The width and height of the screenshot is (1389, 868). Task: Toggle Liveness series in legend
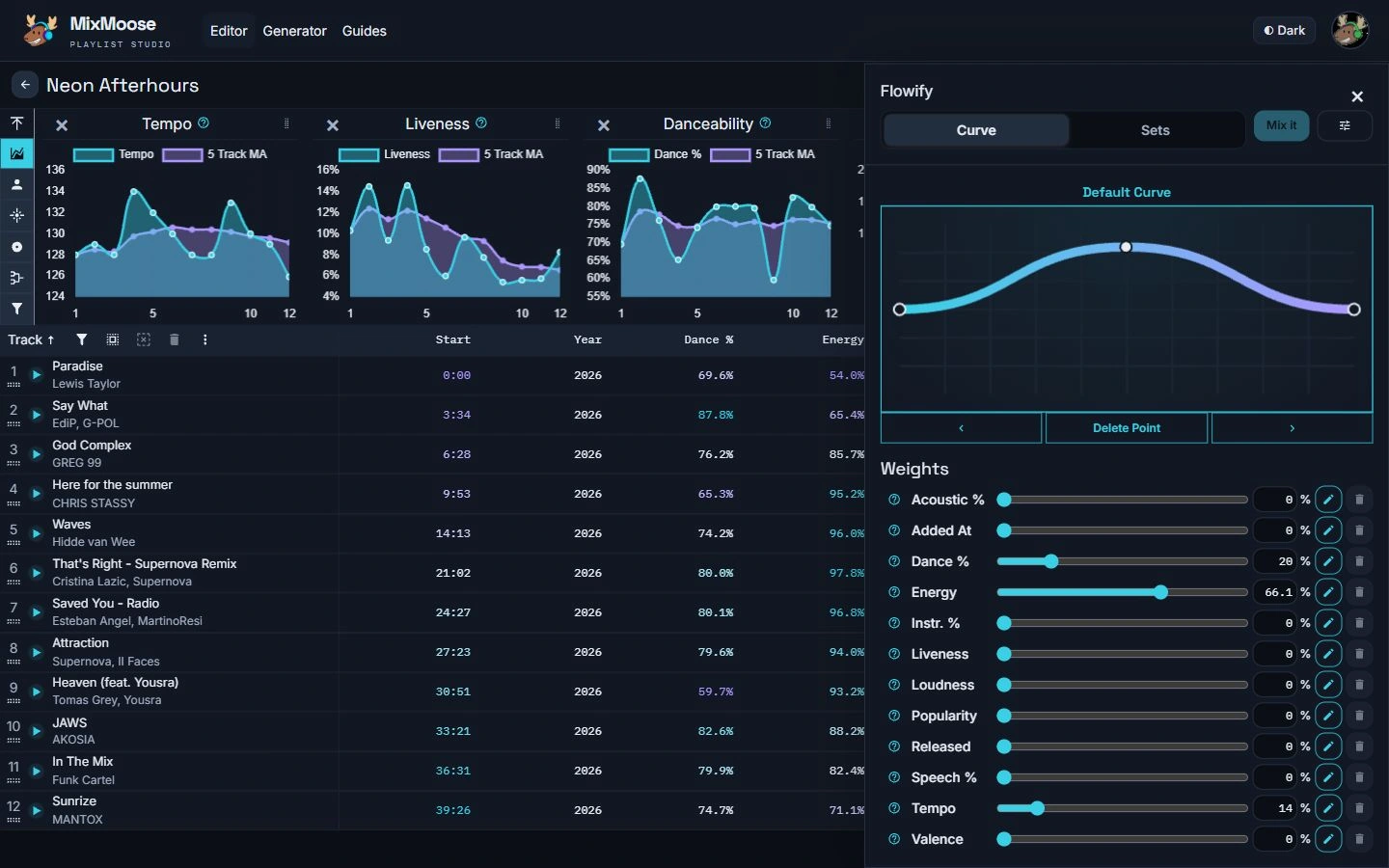pyautogui.click(x=384, y=154)
